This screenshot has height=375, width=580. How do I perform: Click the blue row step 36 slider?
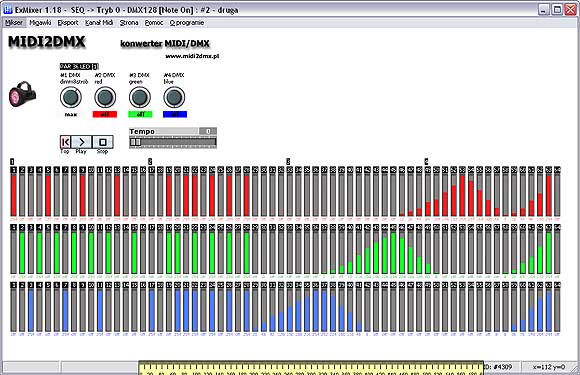(x=316, y=310)
